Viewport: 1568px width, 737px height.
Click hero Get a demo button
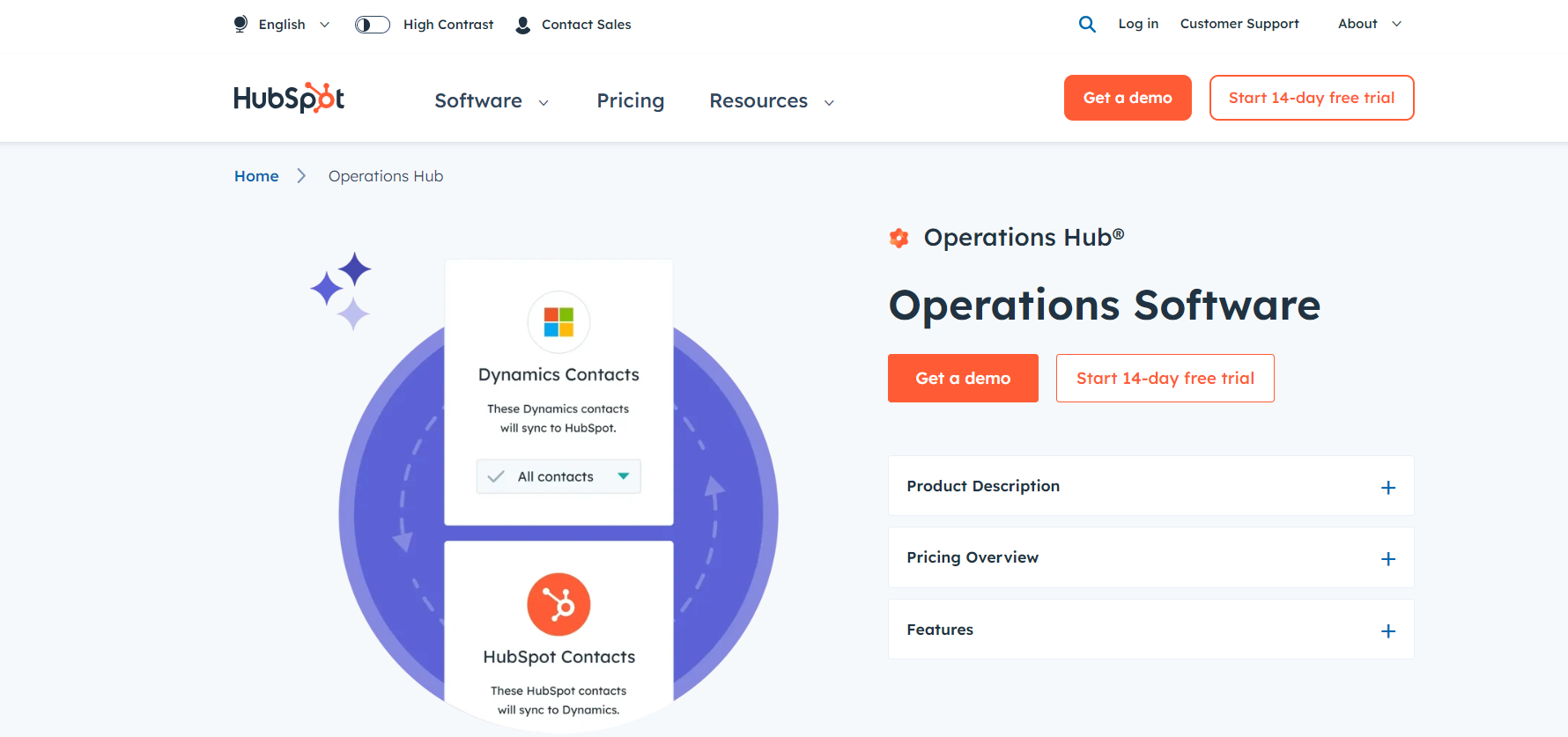tap(963, 379)
